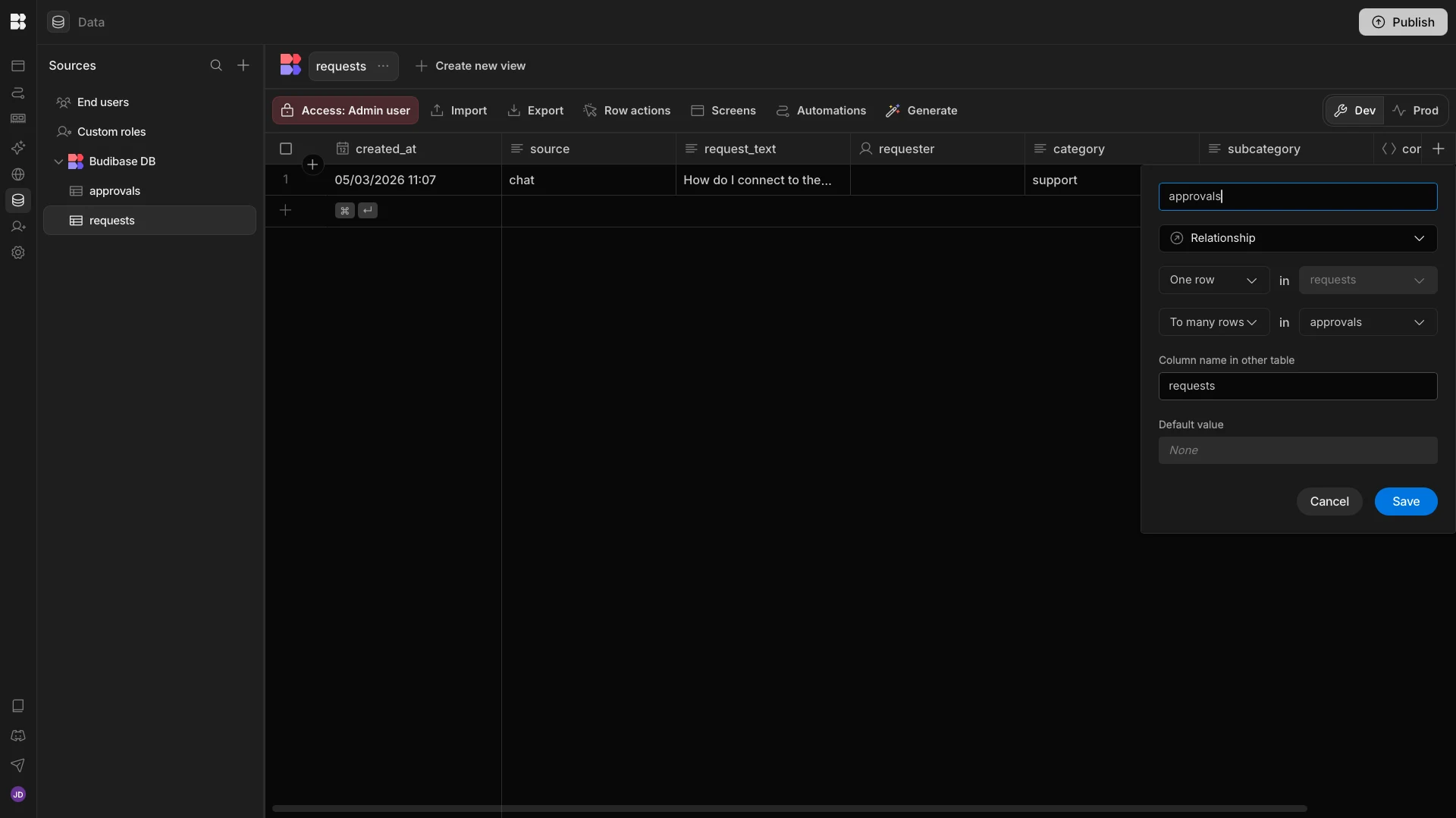Click the request_text column header
Image resolution: width=1456 pixels, height=818 pixels.
click(x=763, y=149)
